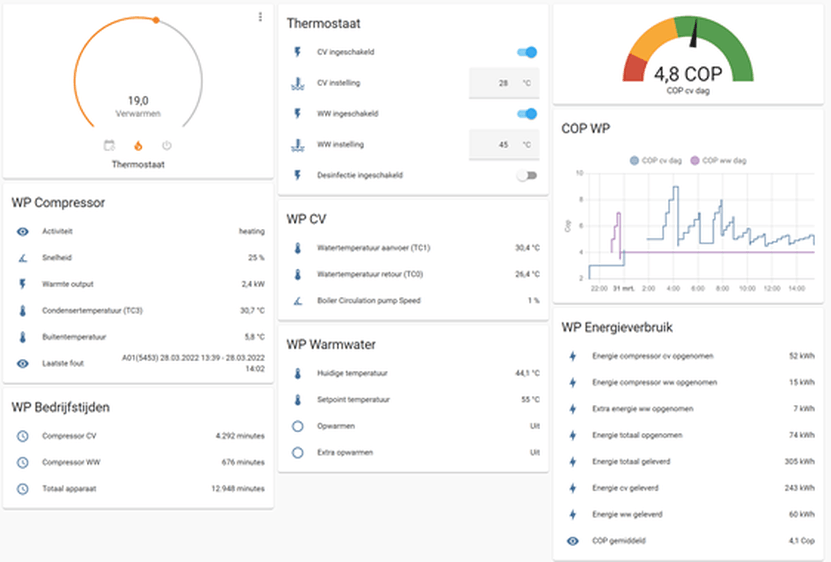831x562 pixels.
Task: Toggle the CV ingeschakeld switch
Action: 527,52
